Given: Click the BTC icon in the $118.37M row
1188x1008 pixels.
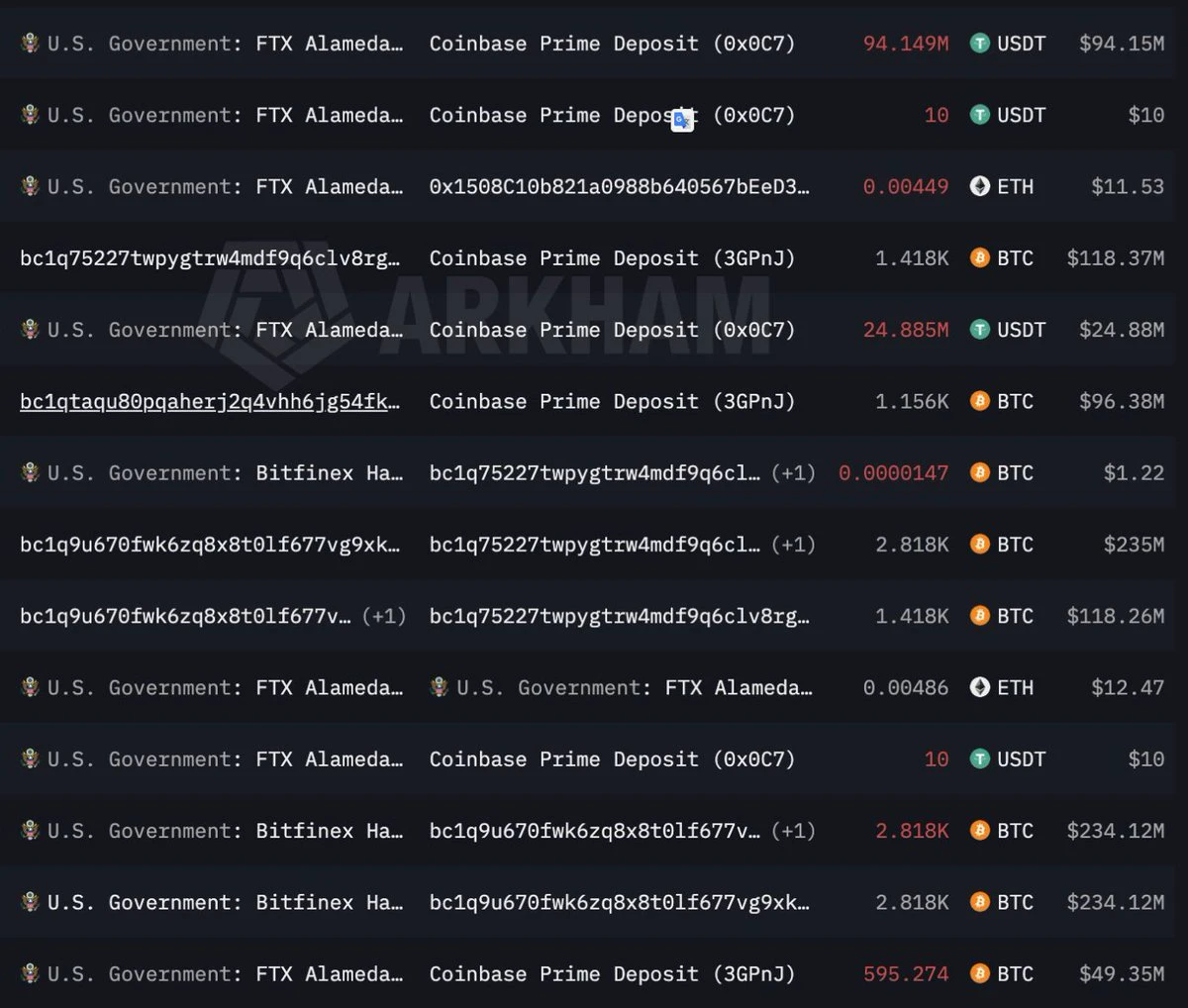Looking at the screenshot, I should [979, 258].
